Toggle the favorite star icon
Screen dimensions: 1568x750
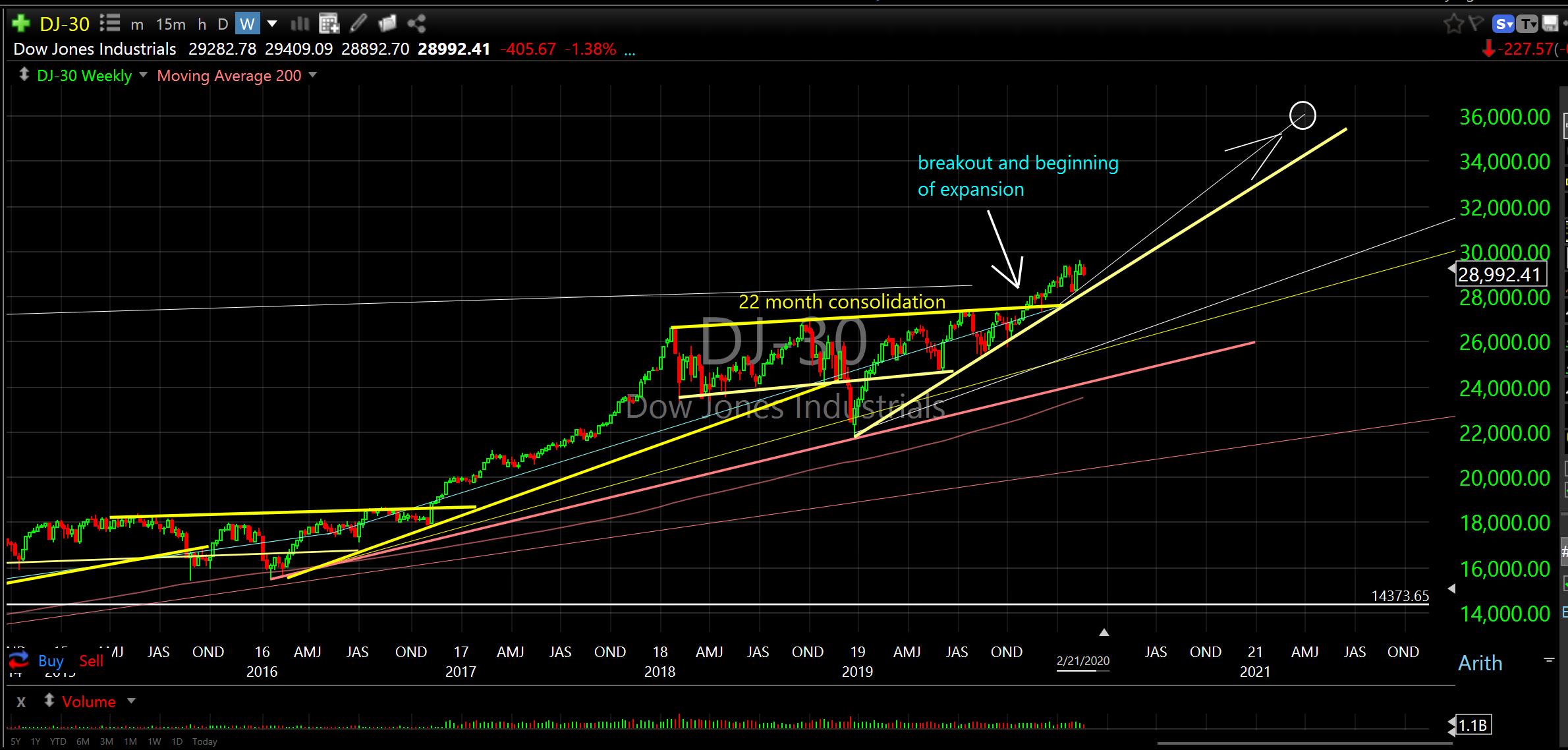coord(1453,24)
